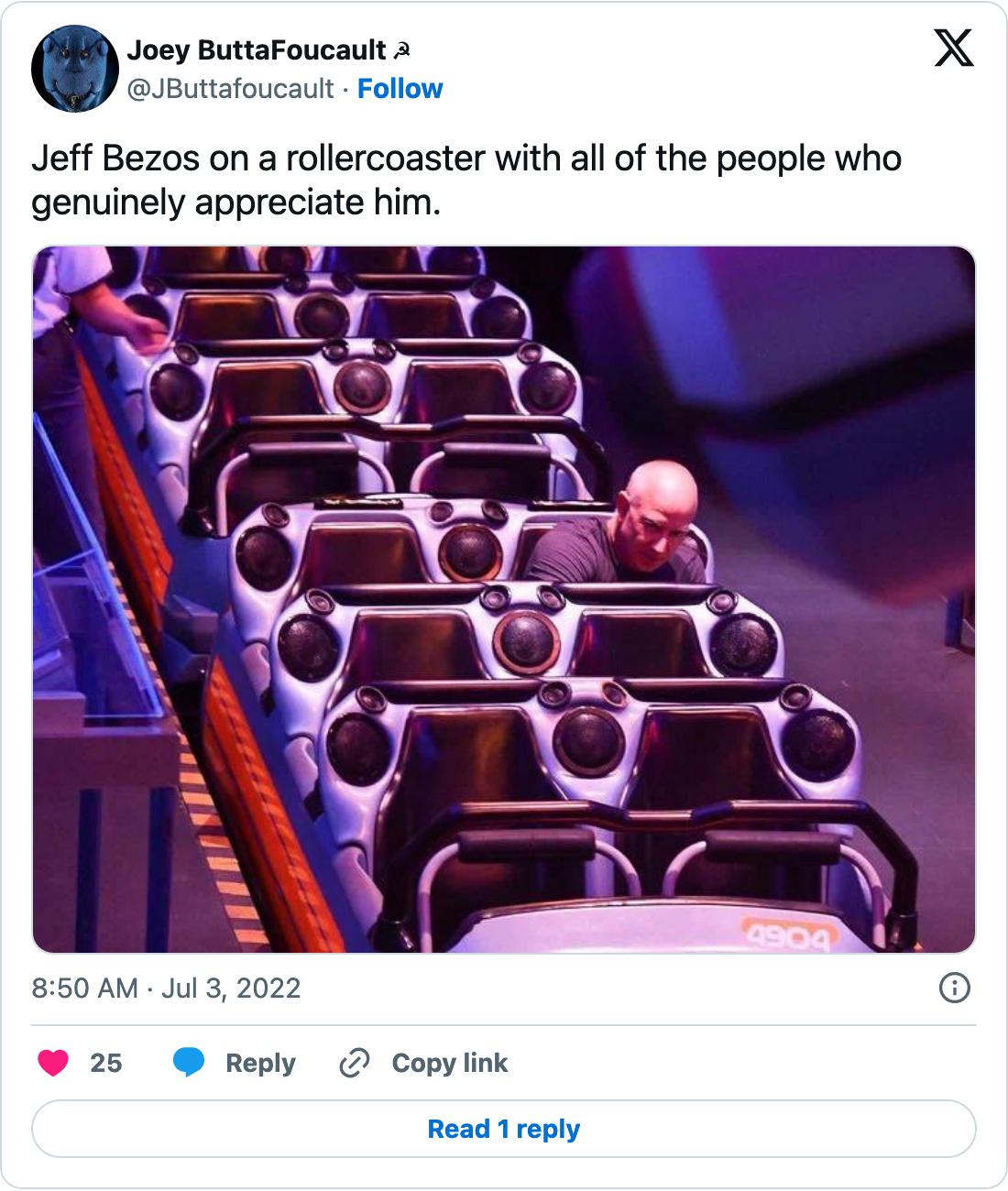This screenshot has width=1008, height=1191.
Task: Follow @JButtafoucault
Action: click(x=400, y=89)
